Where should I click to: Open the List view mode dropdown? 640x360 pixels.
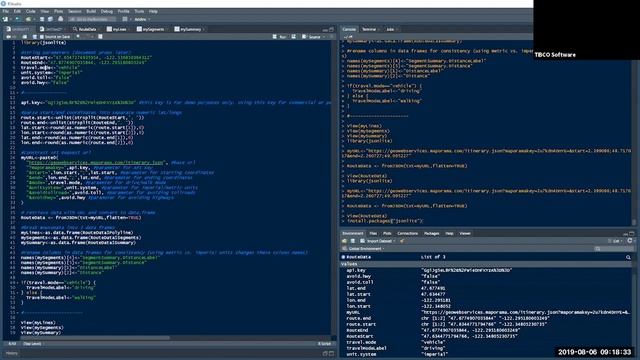pos(615,241)
